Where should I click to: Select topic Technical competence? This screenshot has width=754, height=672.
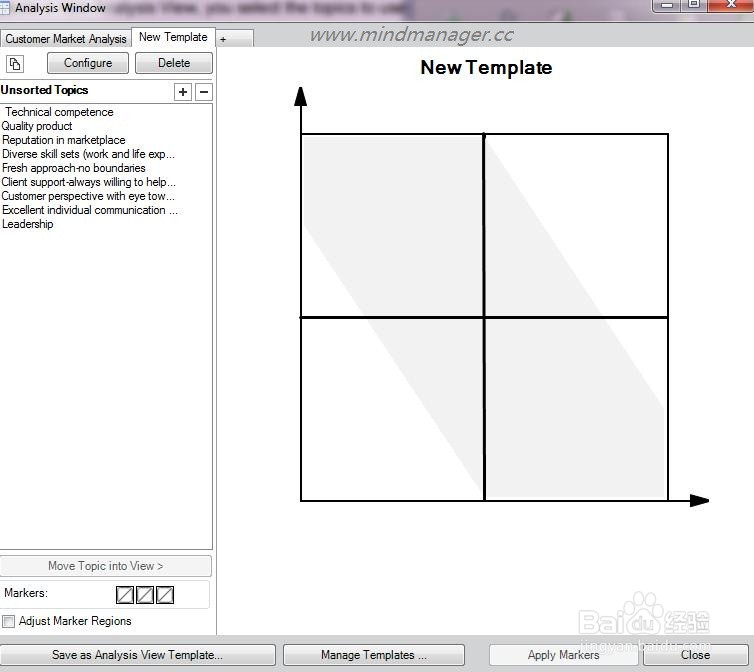[x=59, y=112]
